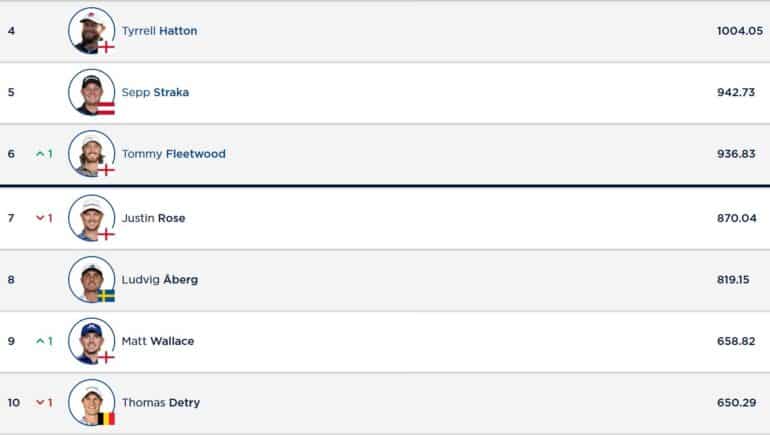Screen dimensions: 770x435
Task: Select Tommy Fleetwood's portrait image
Action: tap(91, 153)
